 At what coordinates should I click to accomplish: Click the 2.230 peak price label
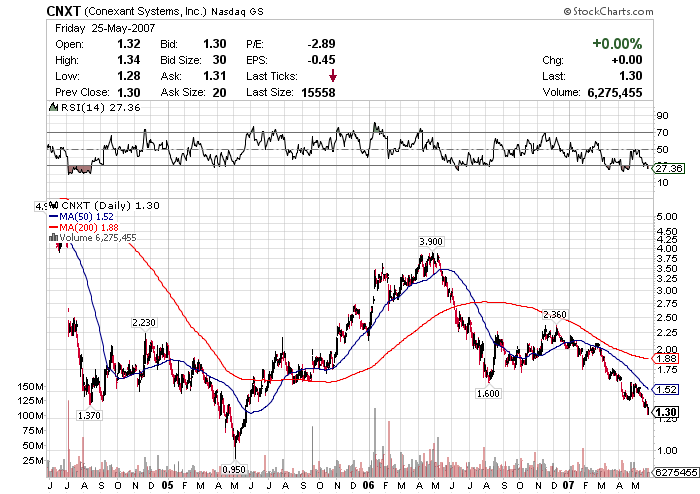[x=144, y=322]
